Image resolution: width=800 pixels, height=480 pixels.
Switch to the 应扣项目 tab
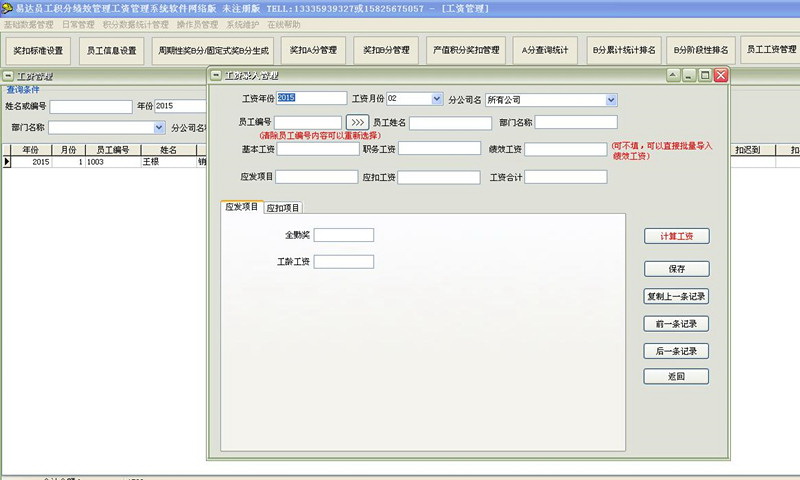(283, 208)
